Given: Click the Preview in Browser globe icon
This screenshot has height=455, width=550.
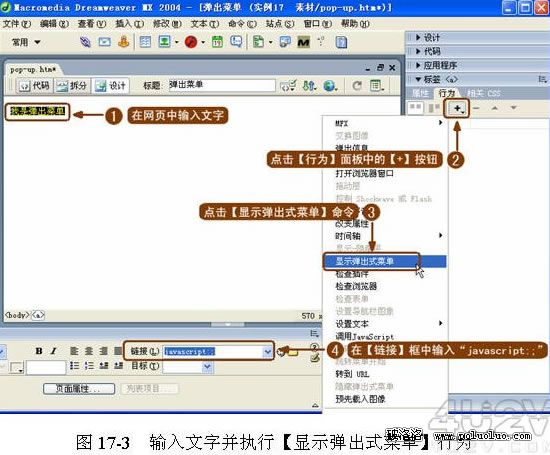Looking at the screenshot, I should tap(330, 85).
